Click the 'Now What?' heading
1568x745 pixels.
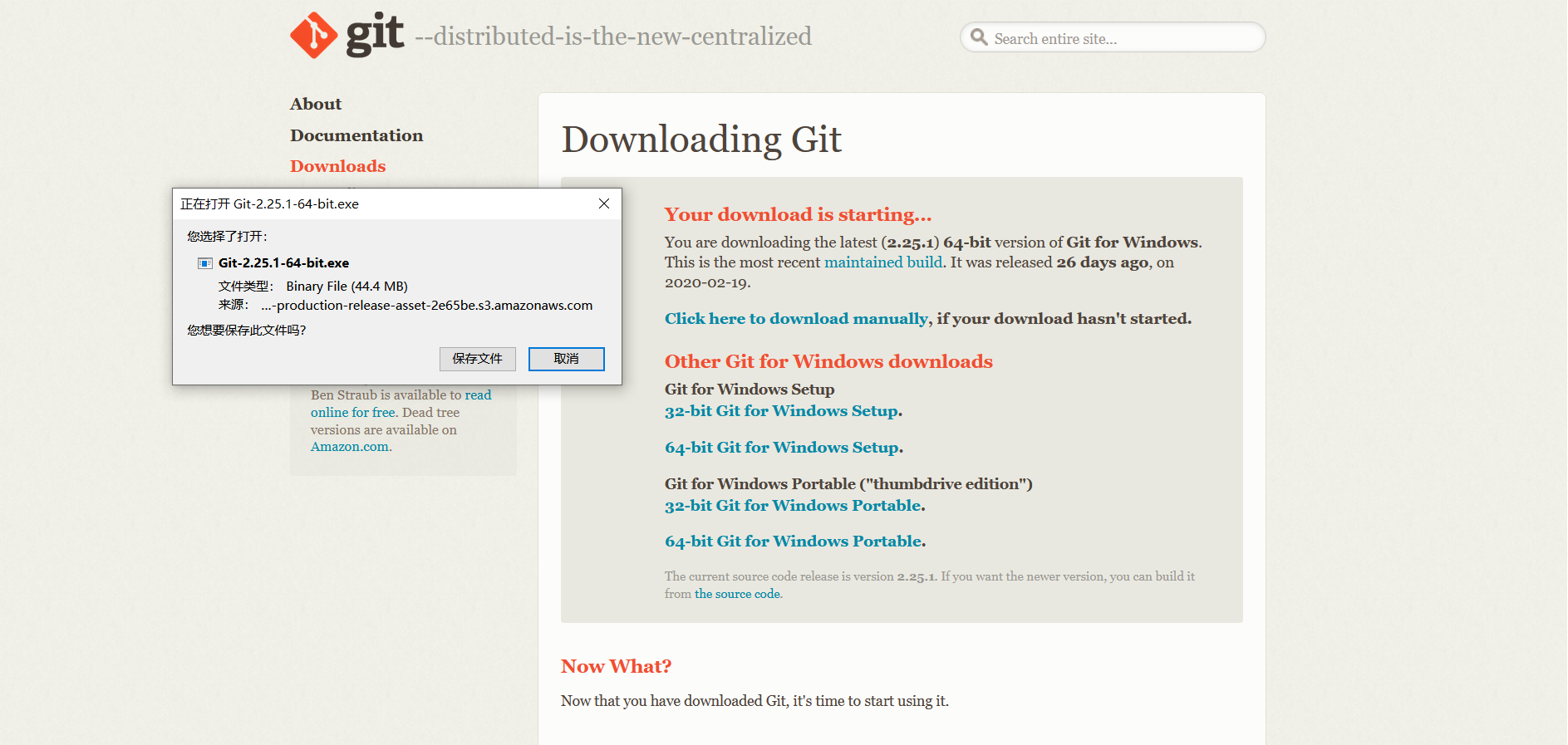pyautogui.click(x=616, y=666)
